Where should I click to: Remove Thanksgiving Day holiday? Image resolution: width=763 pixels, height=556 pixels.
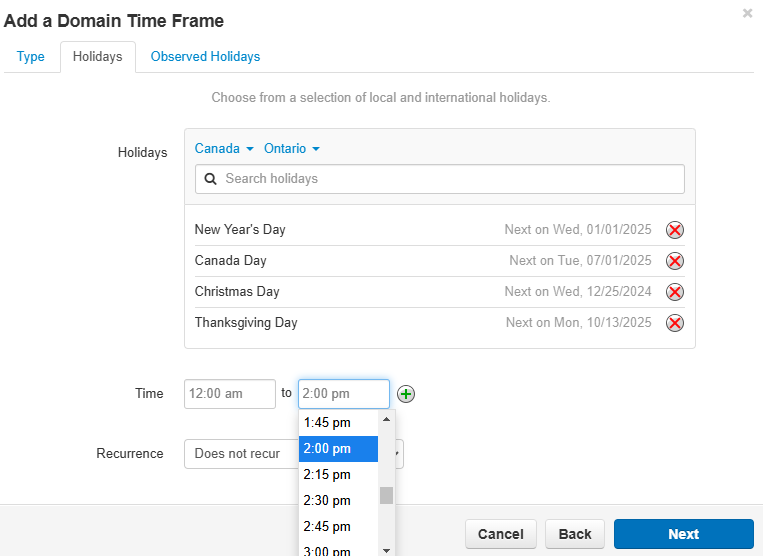(674, 323)
